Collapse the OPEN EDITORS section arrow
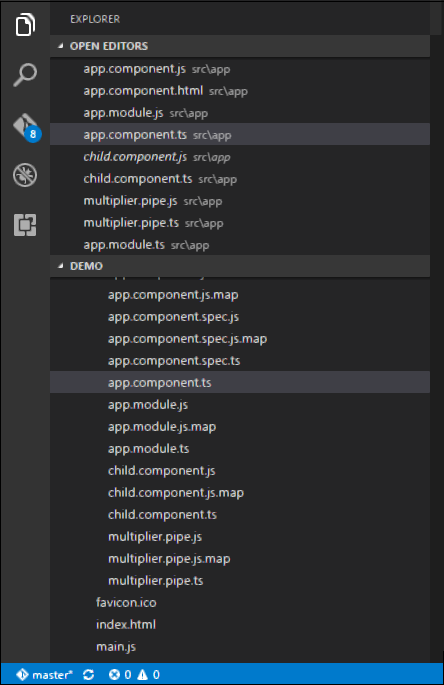This screenshot has height=685, width=444. (x=60, y=46)
